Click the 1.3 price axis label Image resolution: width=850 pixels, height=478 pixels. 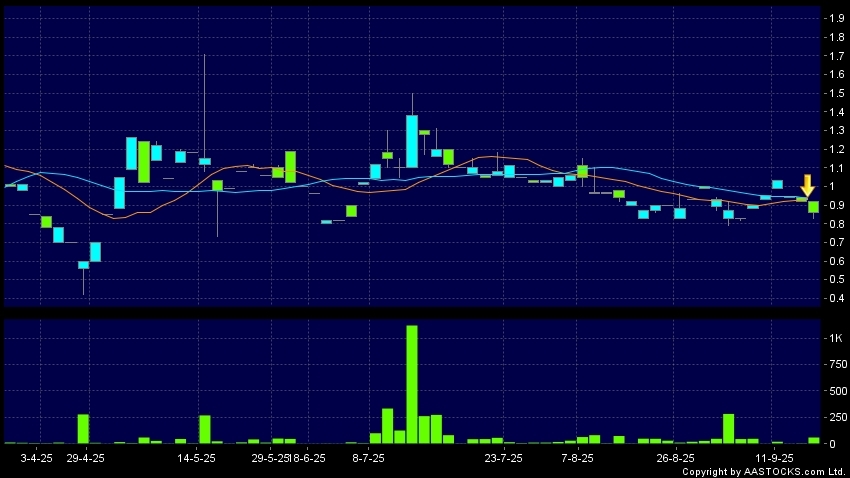837,131
